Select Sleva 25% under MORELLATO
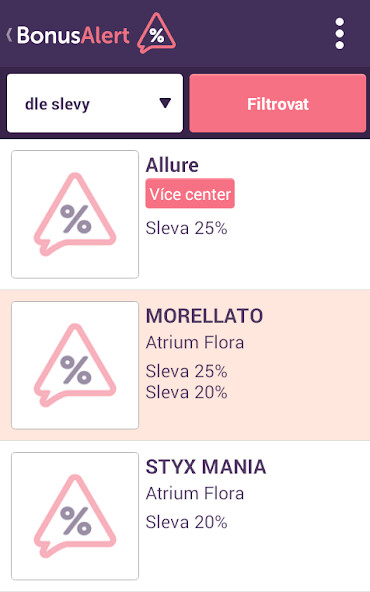Screen dimensions: 370x592 187,371
